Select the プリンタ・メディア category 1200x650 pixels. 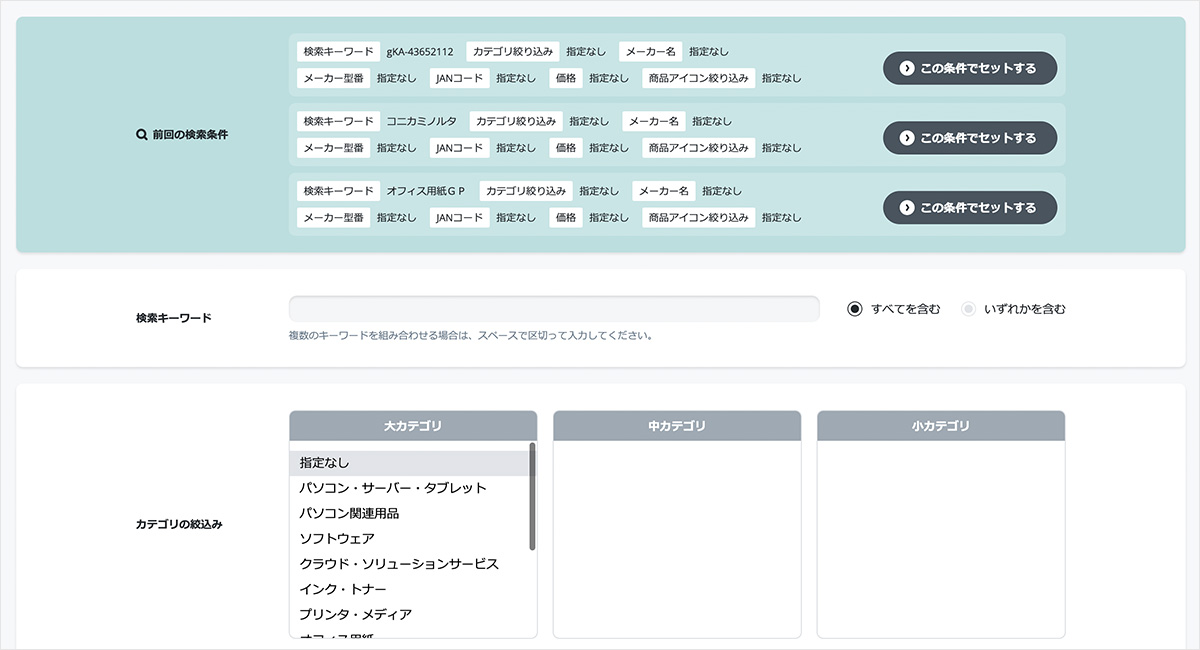point(351,615)
